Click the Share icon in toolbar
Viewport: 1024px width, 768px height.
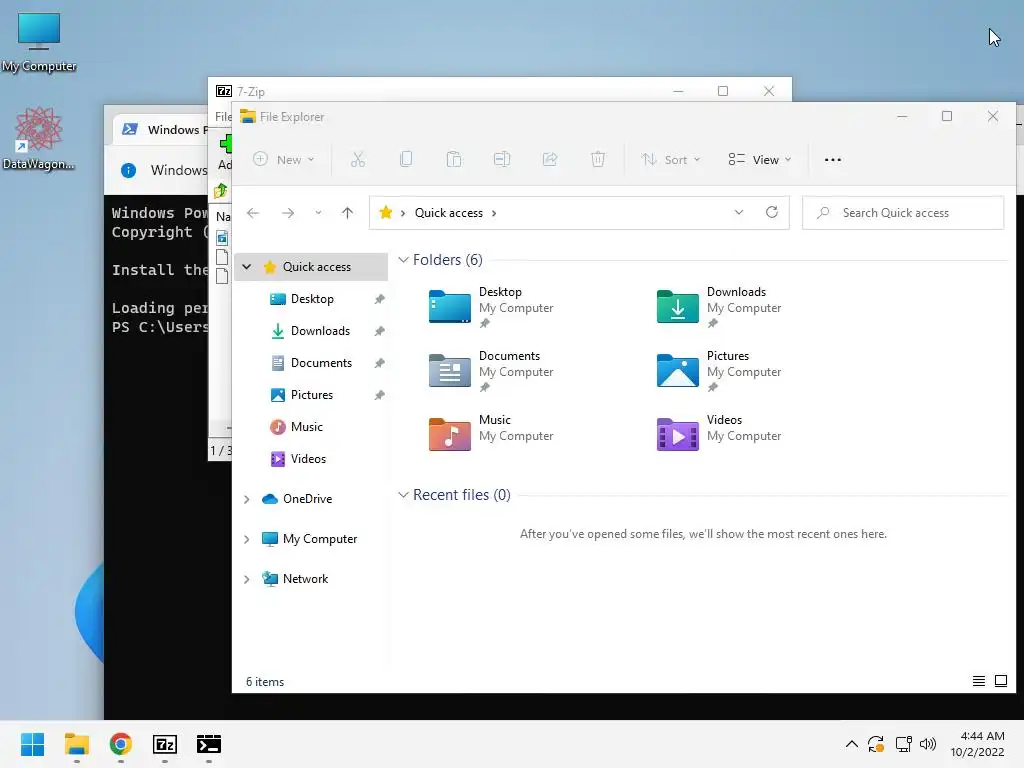[x=550, y=159]
